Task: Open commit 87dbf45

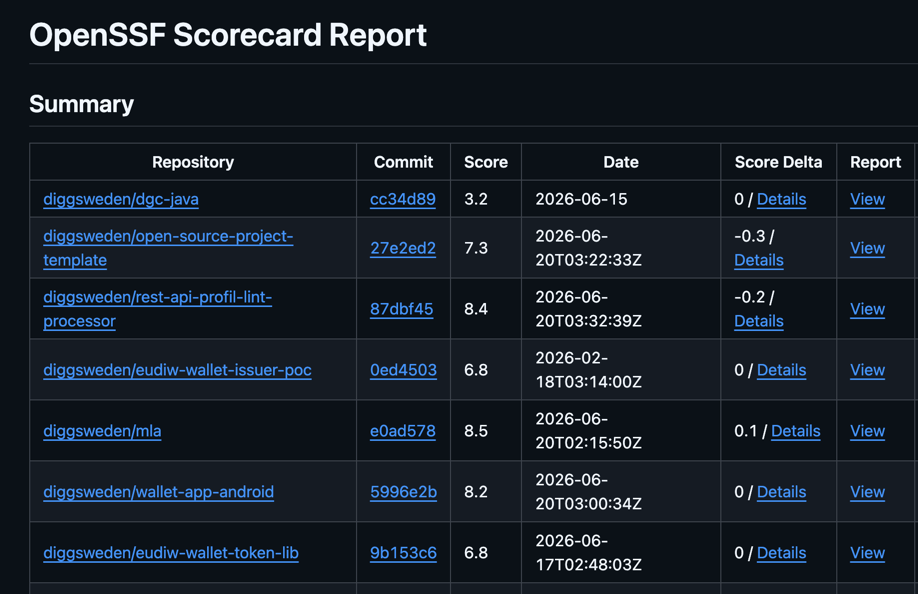Action: (402, 308)
